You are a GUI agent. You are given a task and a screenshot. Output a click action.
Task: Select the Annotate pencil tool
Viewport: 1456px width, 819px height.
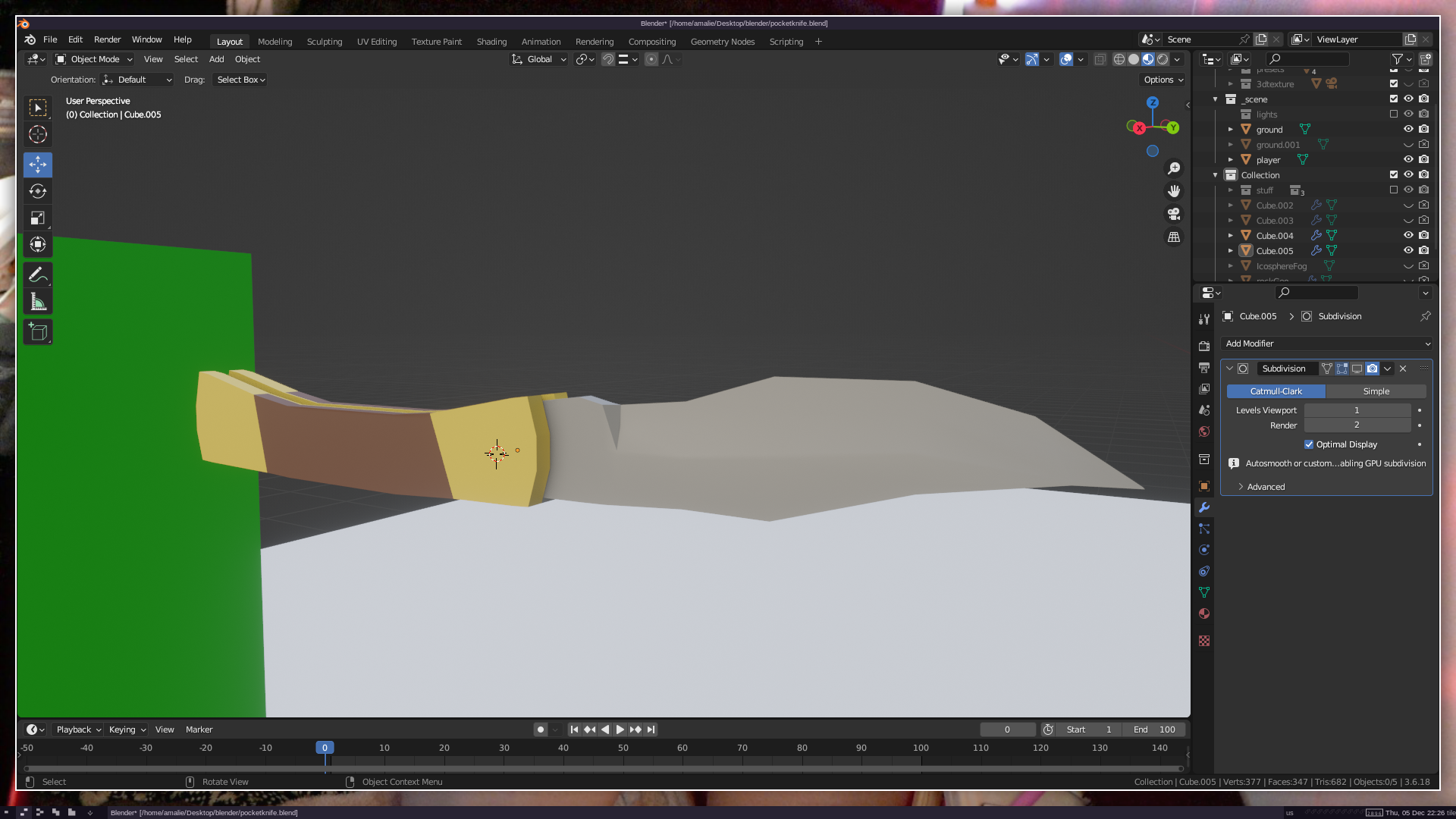coord(38,275)
